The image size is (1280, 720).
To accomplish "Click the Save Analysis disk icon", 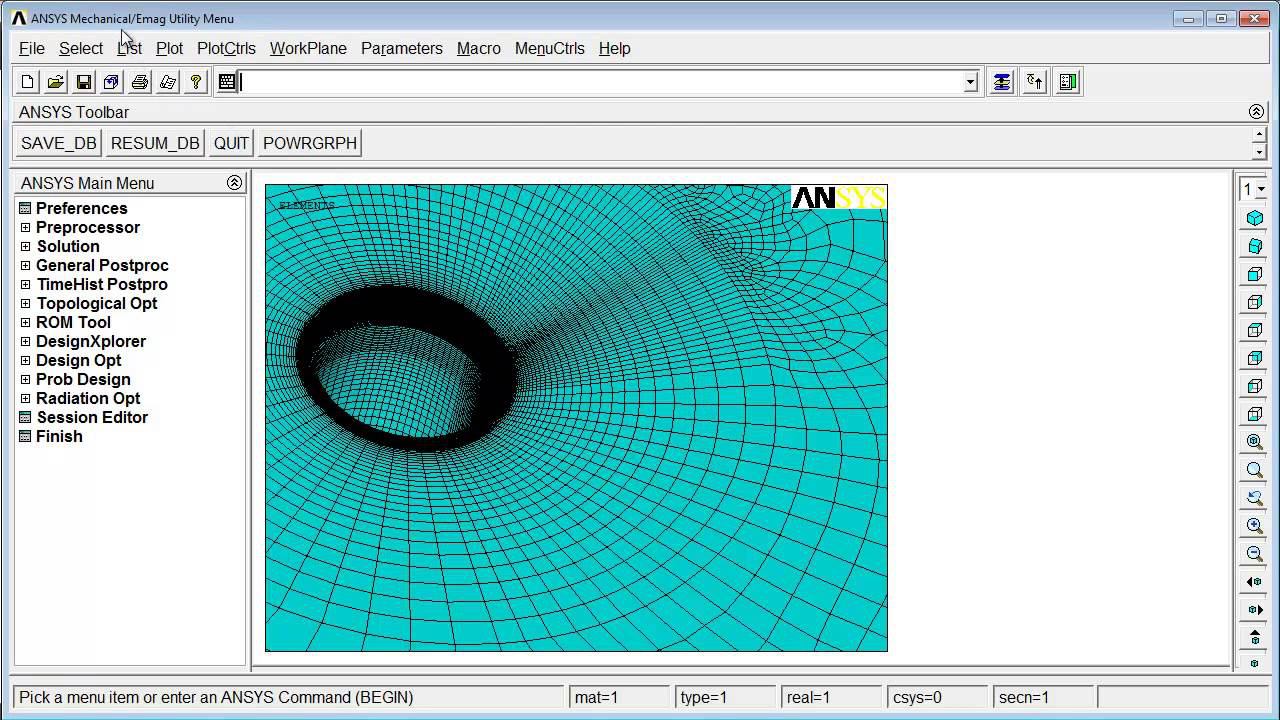I will pyautogui.click(x=84, y=82).
